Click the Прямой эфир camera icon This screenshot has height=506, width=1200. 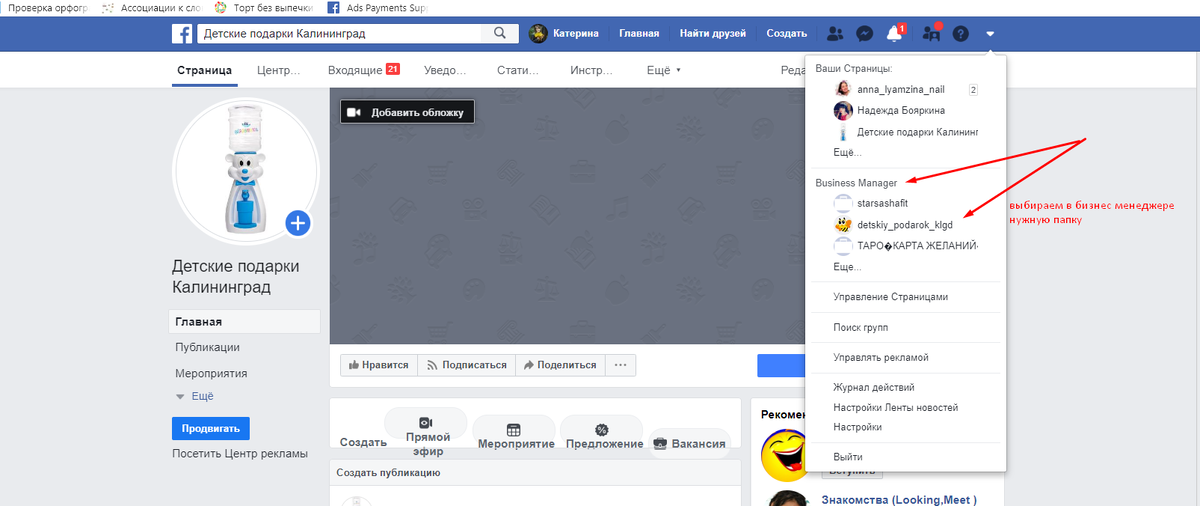pyautogui.click(x=425, y=422)
